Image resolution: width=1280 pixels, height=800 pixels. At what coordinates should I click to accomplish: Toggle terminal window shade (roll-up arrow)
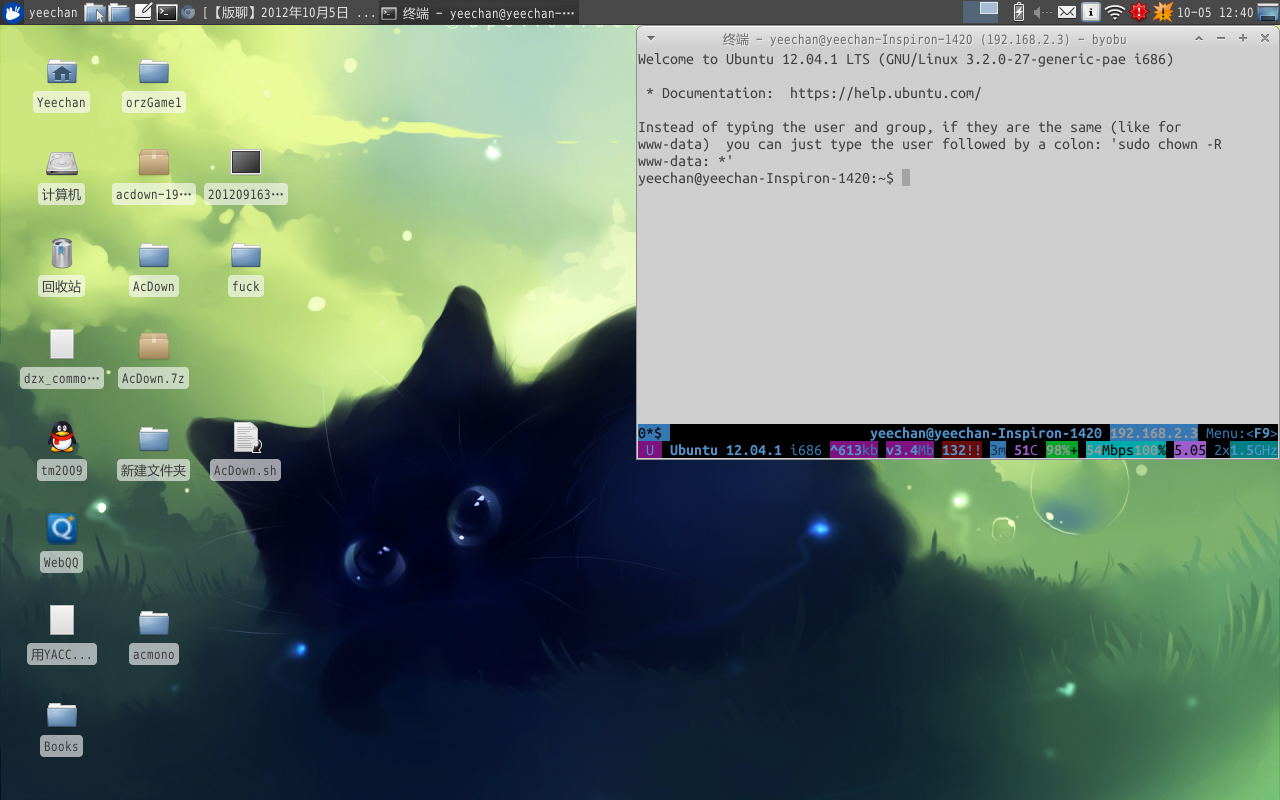coord(1199,38)
